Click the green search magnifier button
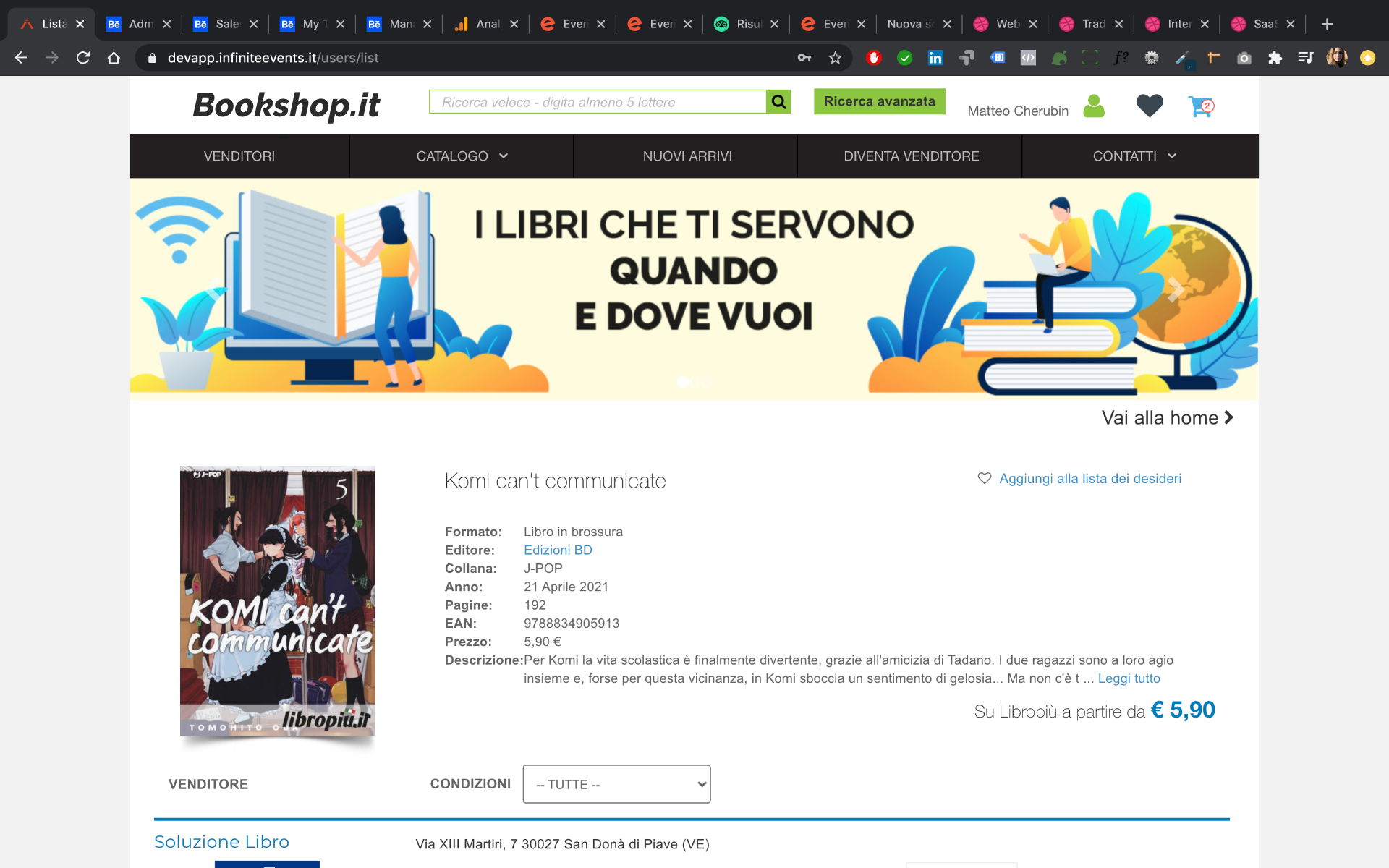Viewport: 1389px width, 868px height. click(778, 102)
